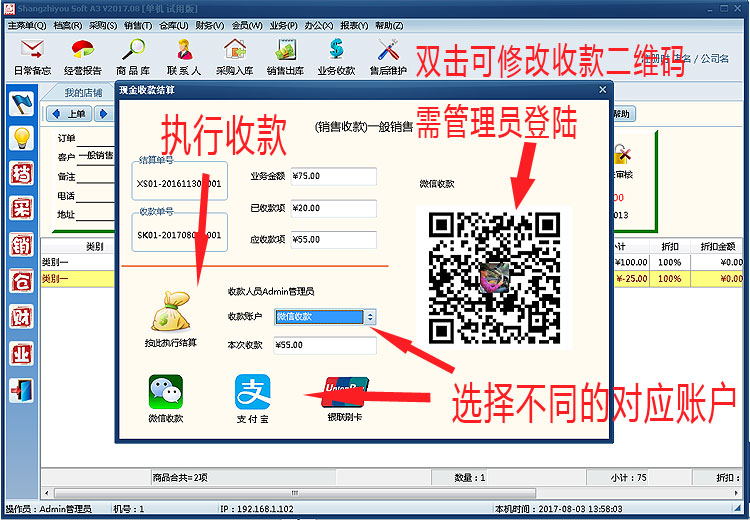Viewport: 750px width, 520px height.
Task: Click the 销 sales sidebar icon
Action: click(x=22, y=245)
